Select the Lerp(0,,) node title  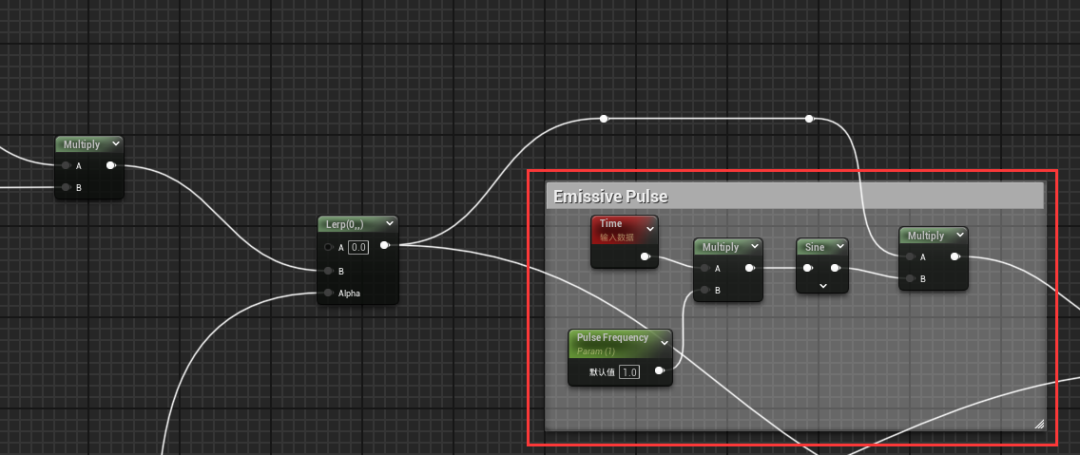pos(345,224)
